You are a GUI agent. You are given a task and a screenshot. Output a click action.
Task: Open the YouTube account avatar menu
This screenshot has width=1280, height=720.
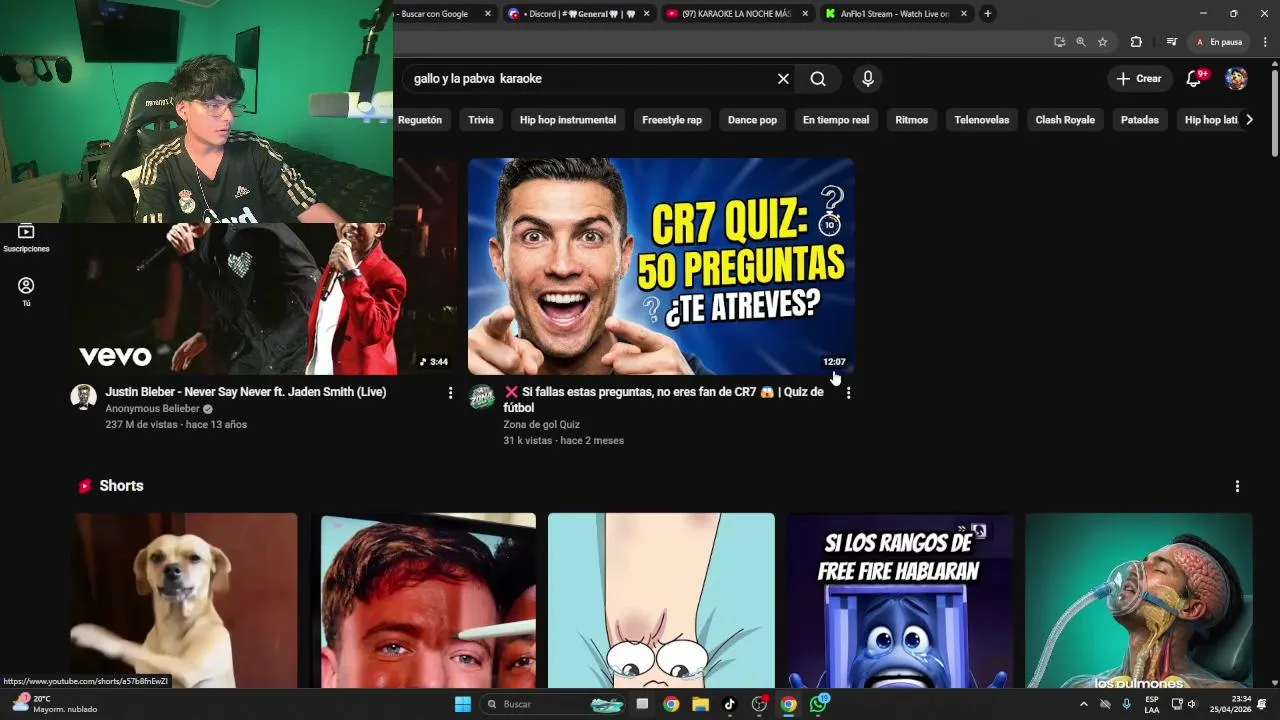click(x=1236, y=79)
